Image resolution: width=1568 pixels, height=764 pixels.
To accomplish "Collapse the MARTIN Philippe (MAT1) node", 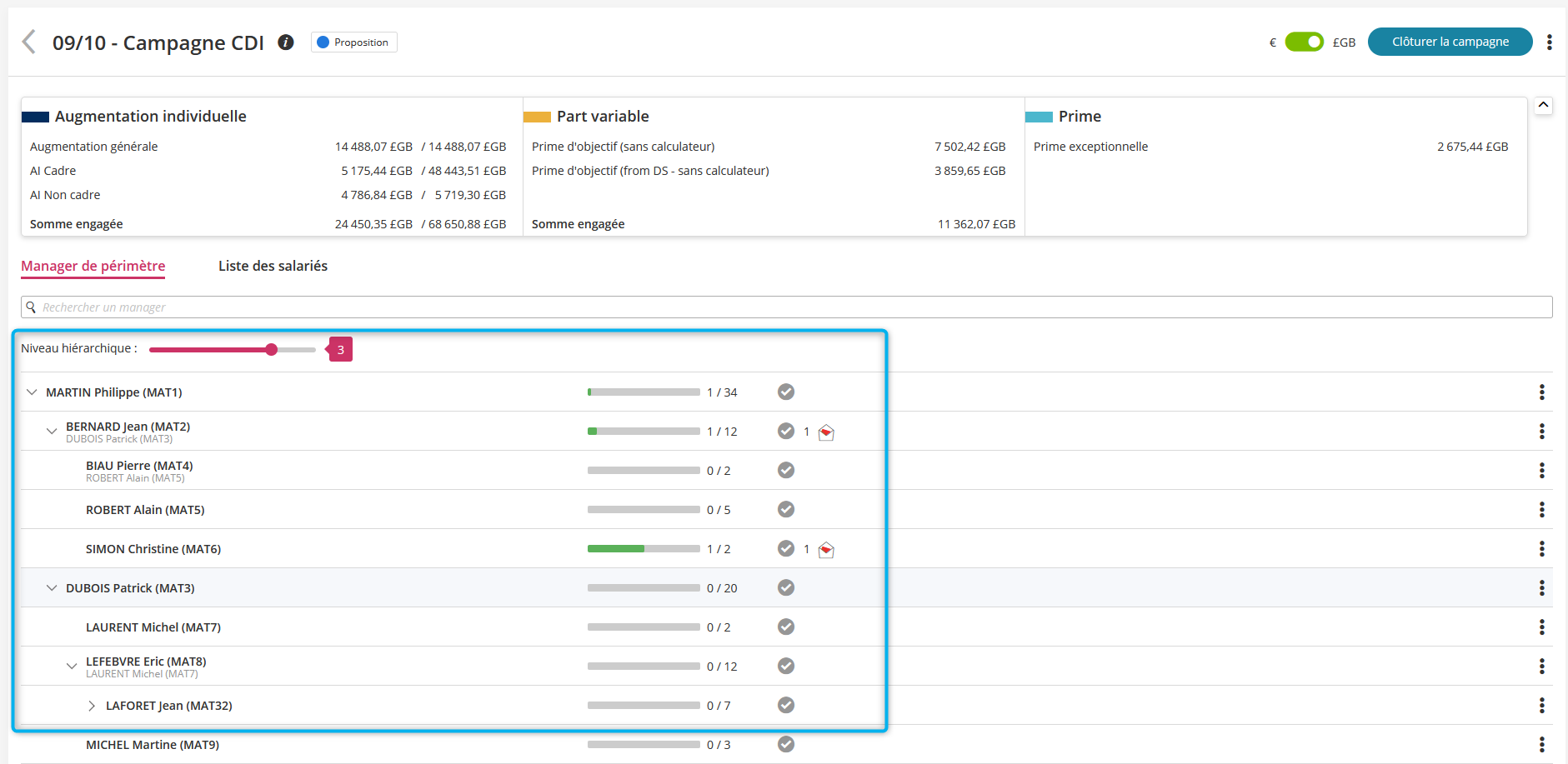I will [x=32, y=392].
